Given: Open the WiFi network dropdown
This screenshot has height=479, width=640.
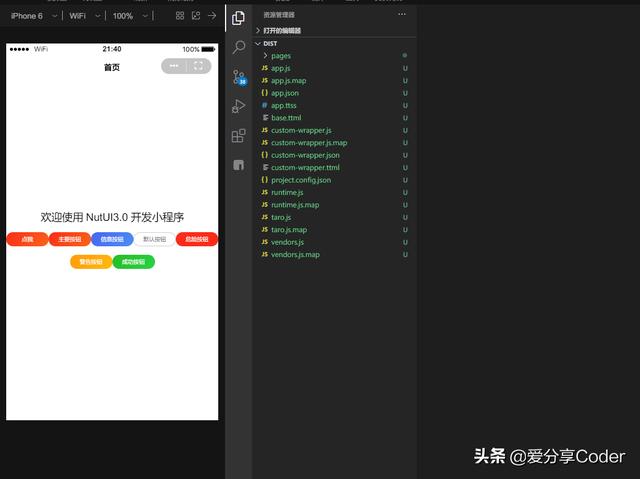Looking at the screenshot, I should click(x=84, y=16).
